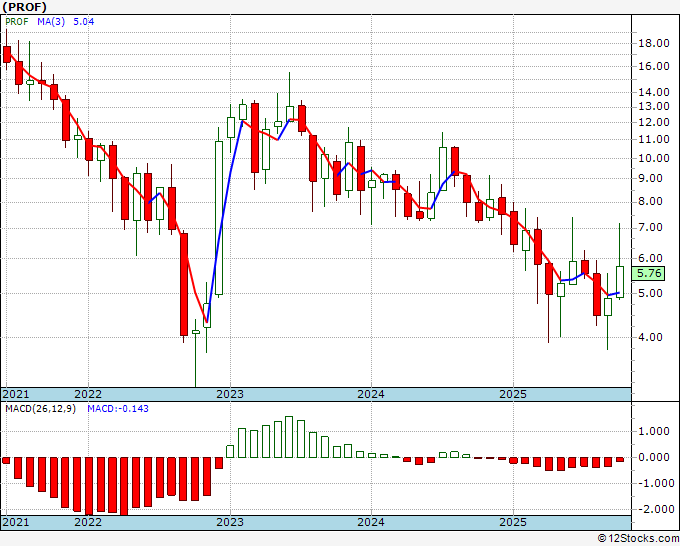Click the 0.000 MACD axis label
Viewport: 680px width, 546px height.
coord(654,458)
